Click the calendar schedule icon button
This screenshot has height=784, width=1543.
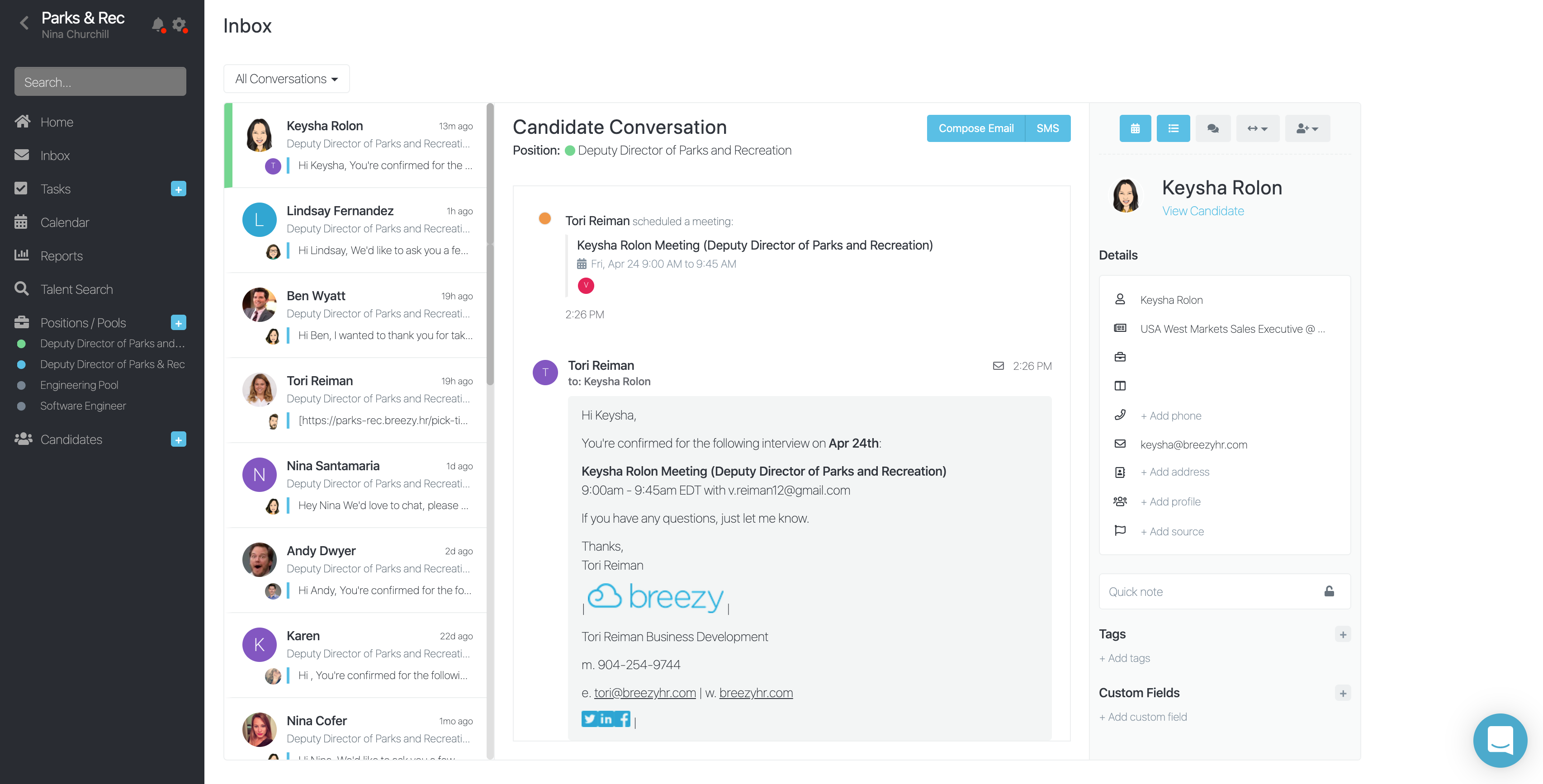(x=1135, y=128)
